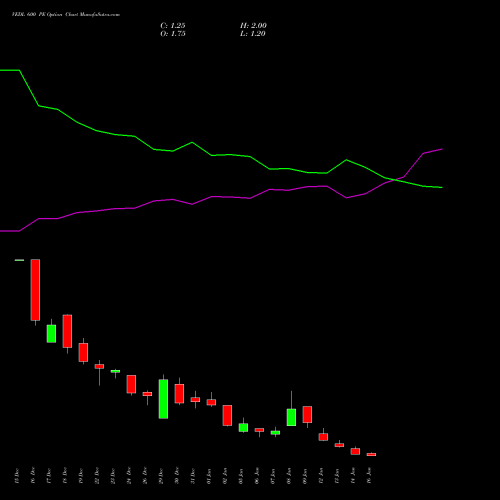Click the '09 Jan' date label
The width and height of the screenshot is (500, 500).
[x=305, y=476]
